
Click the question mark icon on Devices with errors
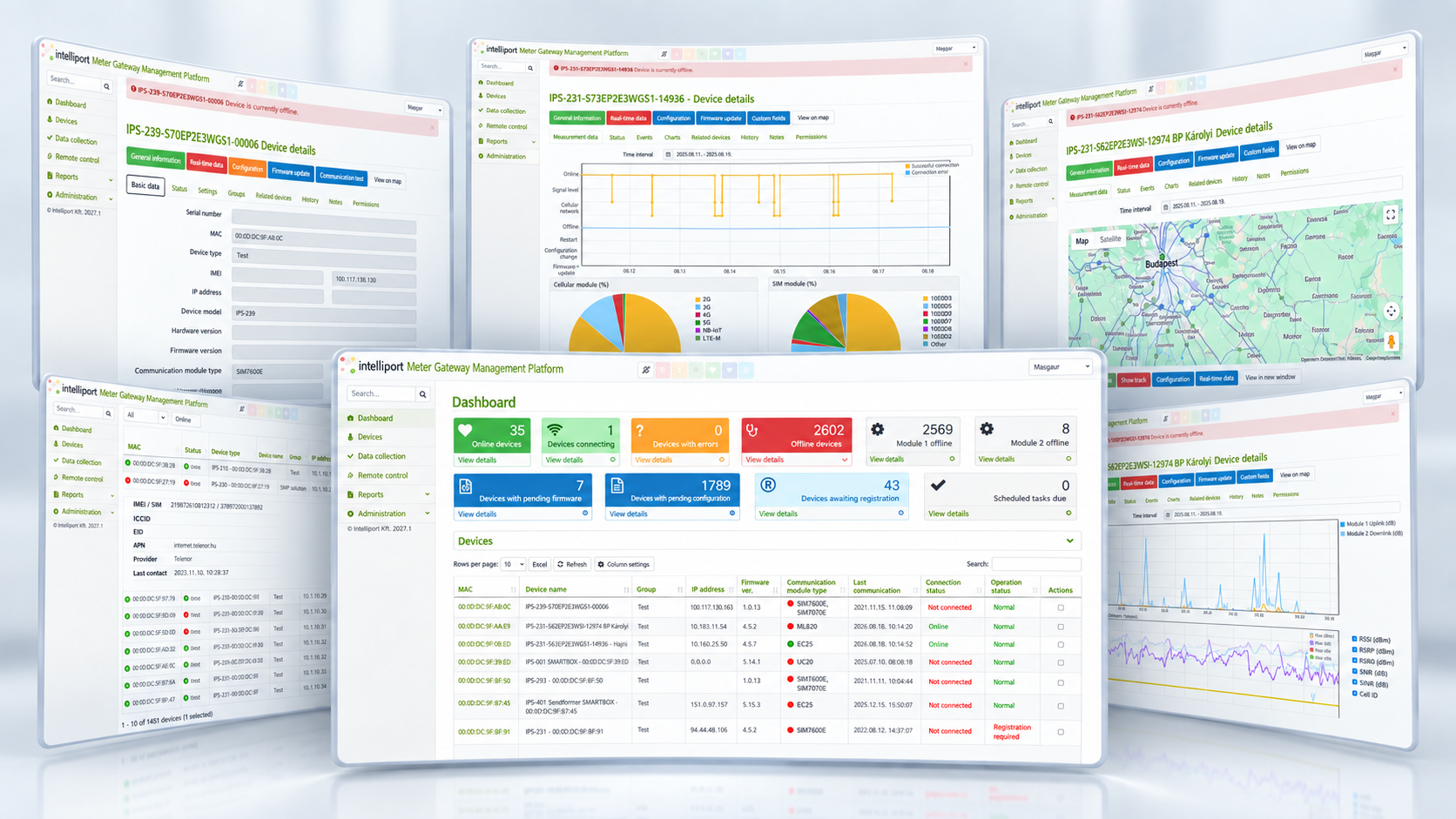click(640, 430)
